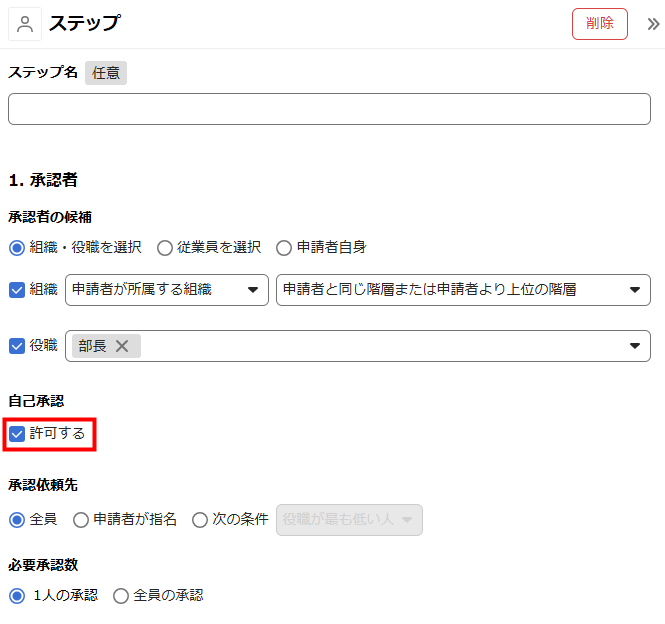Expand the 申請者と同じ階層 hierarchy dropdown

(462, 290)
